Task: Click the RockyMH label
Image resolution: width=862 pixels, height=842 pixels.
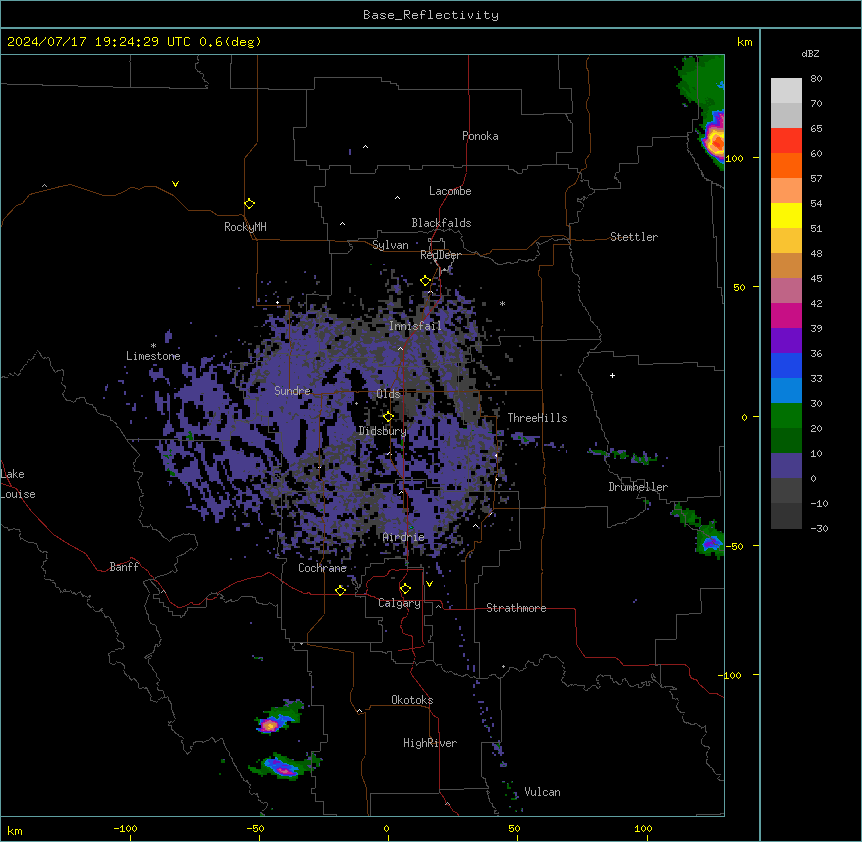Action: (245, 227)
